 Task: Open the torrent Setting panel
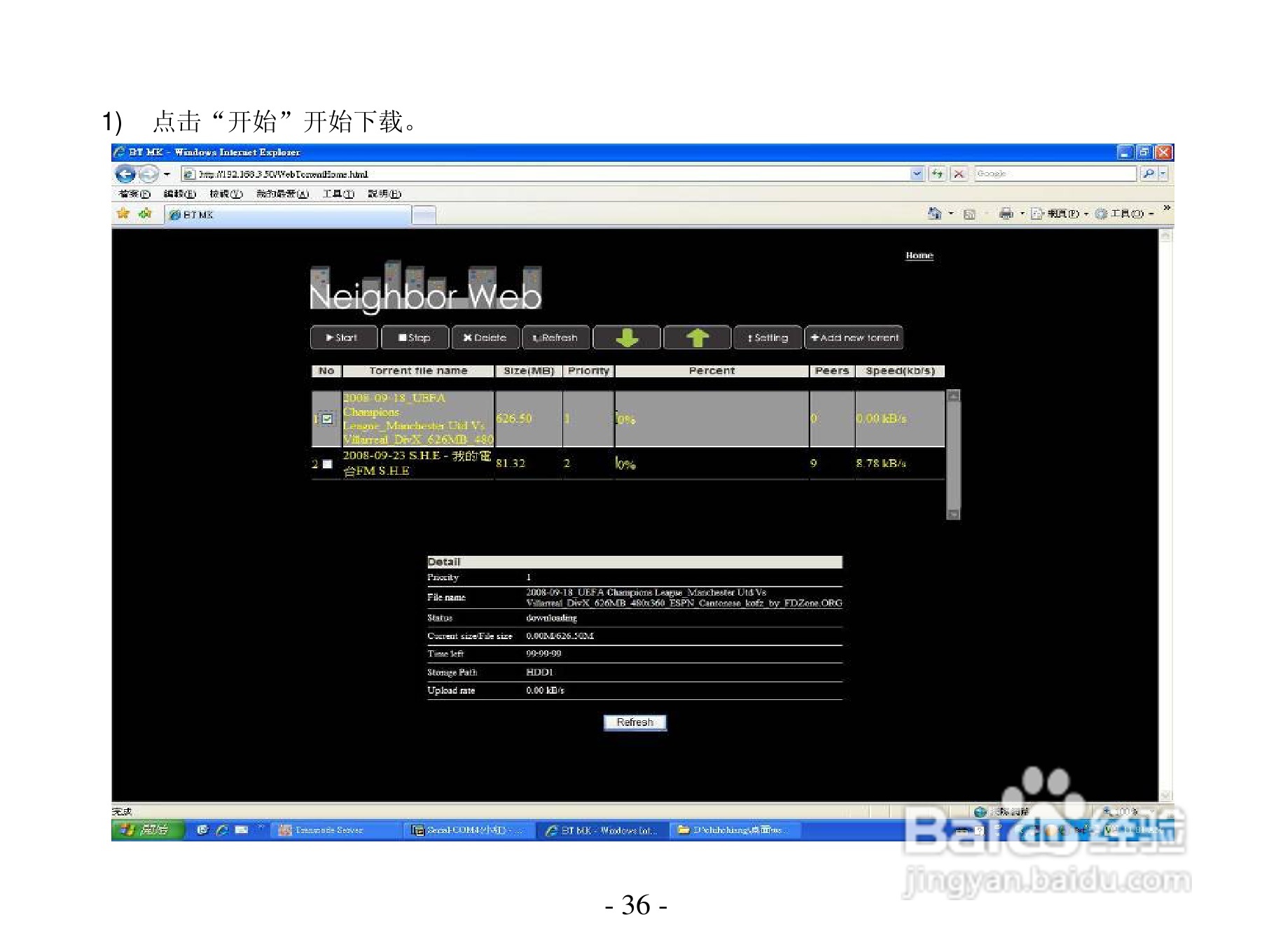(768, 337)
